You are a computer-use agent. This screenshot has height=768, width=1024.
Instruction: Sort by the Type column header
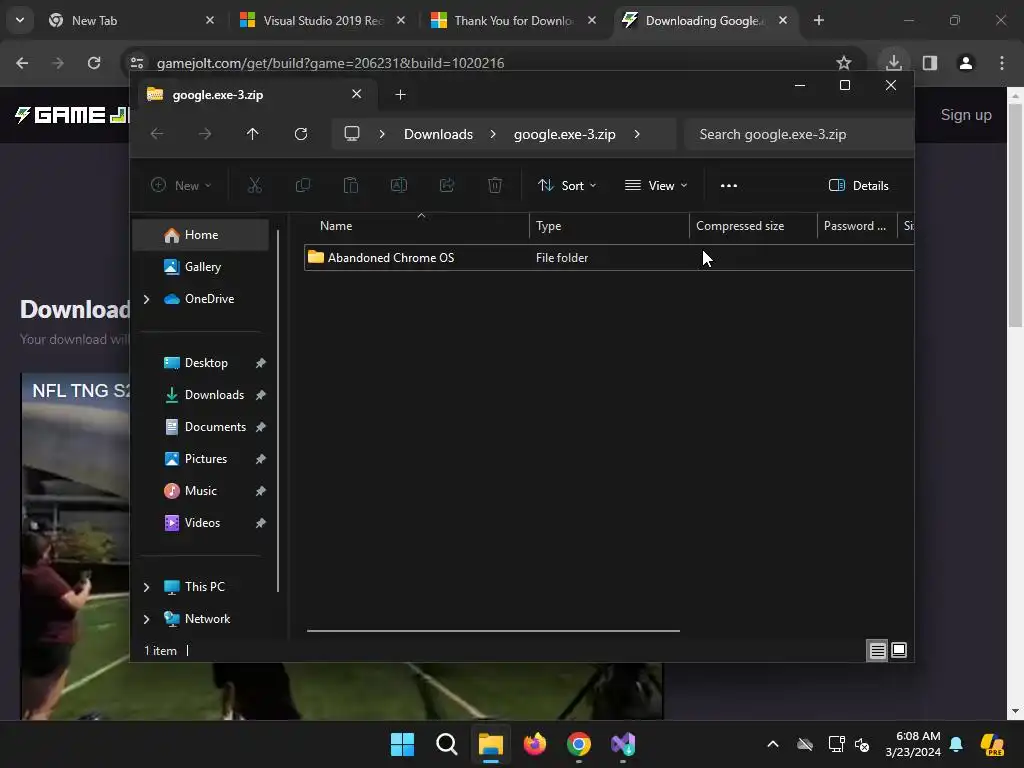click(x=609, y=226)
